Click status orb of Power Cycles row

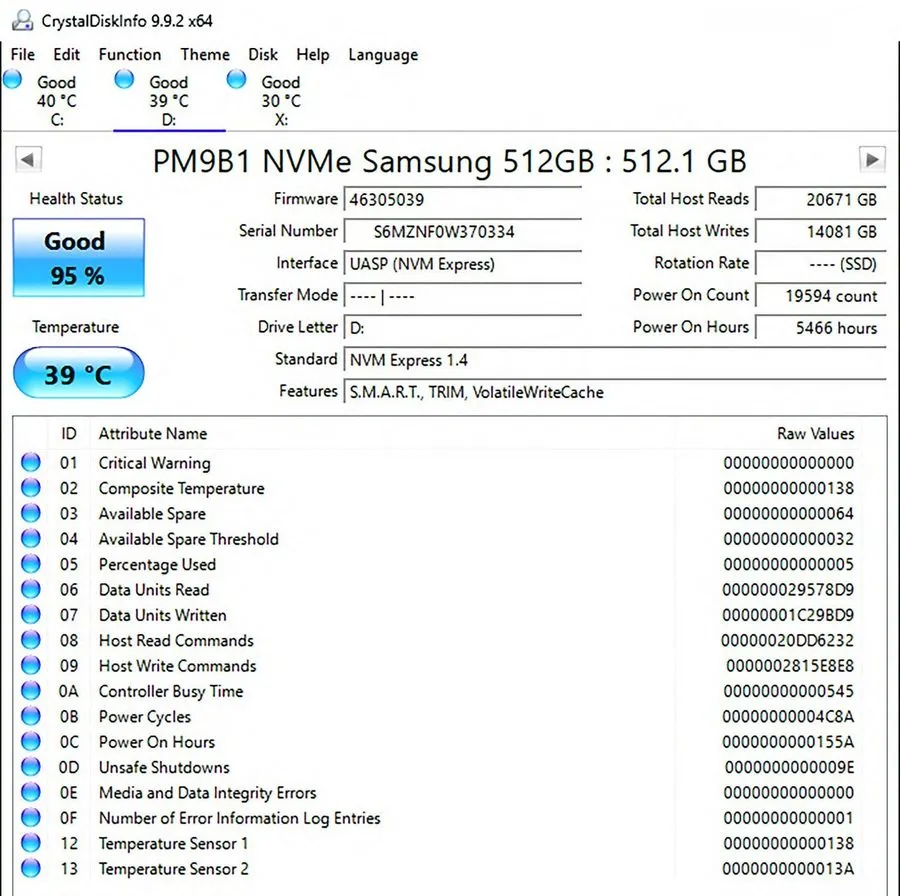31,716
